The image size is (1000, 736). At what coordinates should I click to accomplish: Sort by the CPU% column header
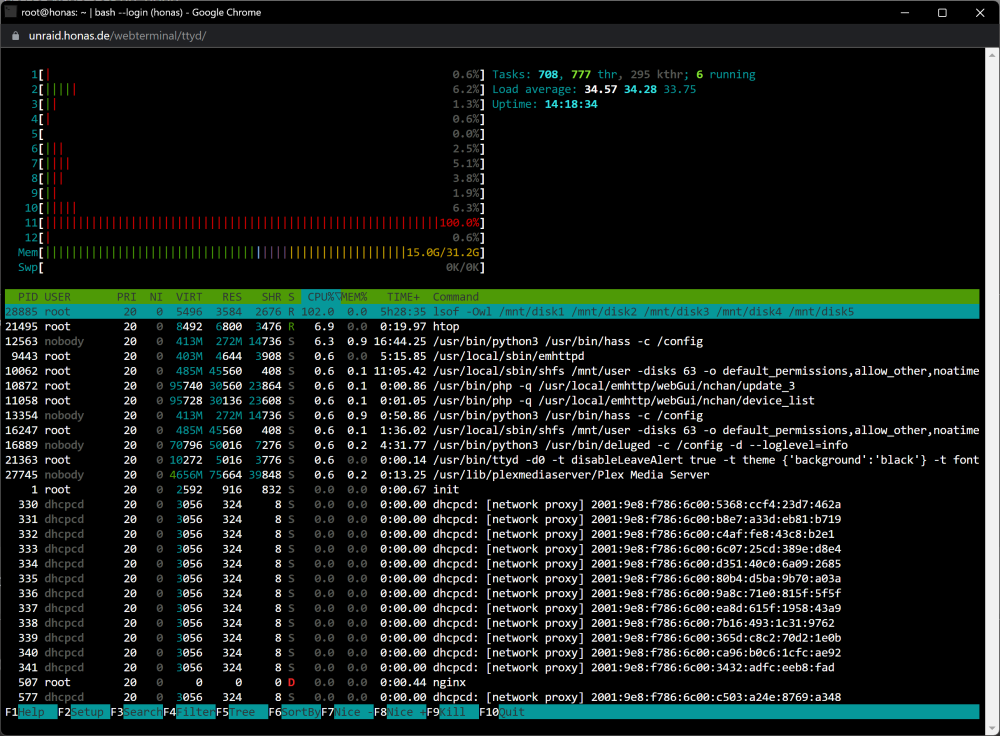(321, 297)
